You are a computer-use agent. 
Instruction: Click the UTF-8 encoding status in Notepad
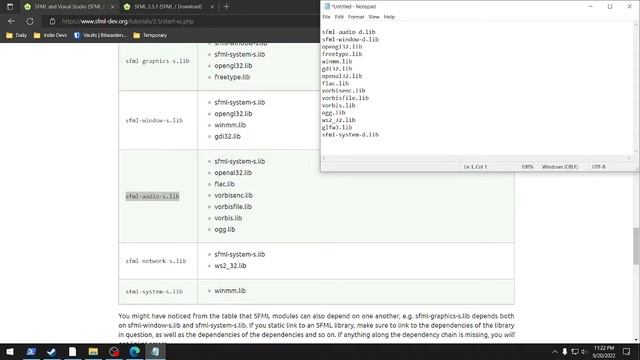point(599,167)
